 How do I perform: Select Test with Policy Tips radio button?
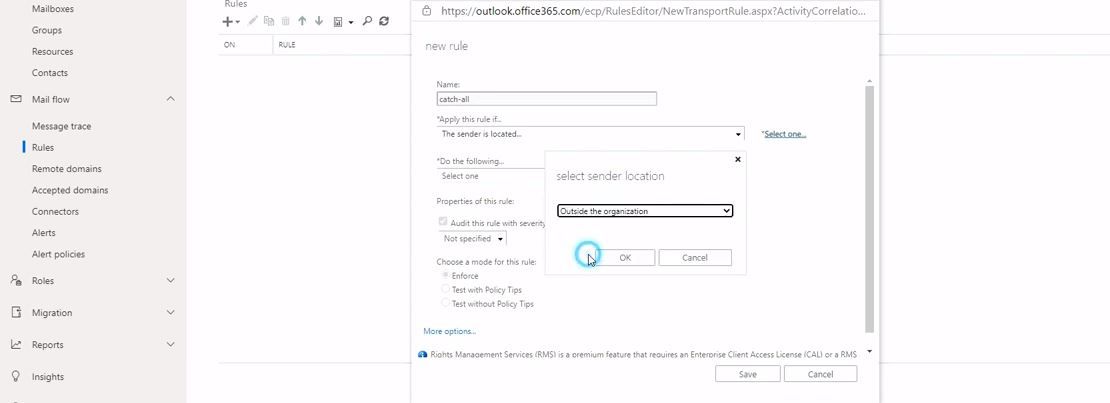click(445, 289)
